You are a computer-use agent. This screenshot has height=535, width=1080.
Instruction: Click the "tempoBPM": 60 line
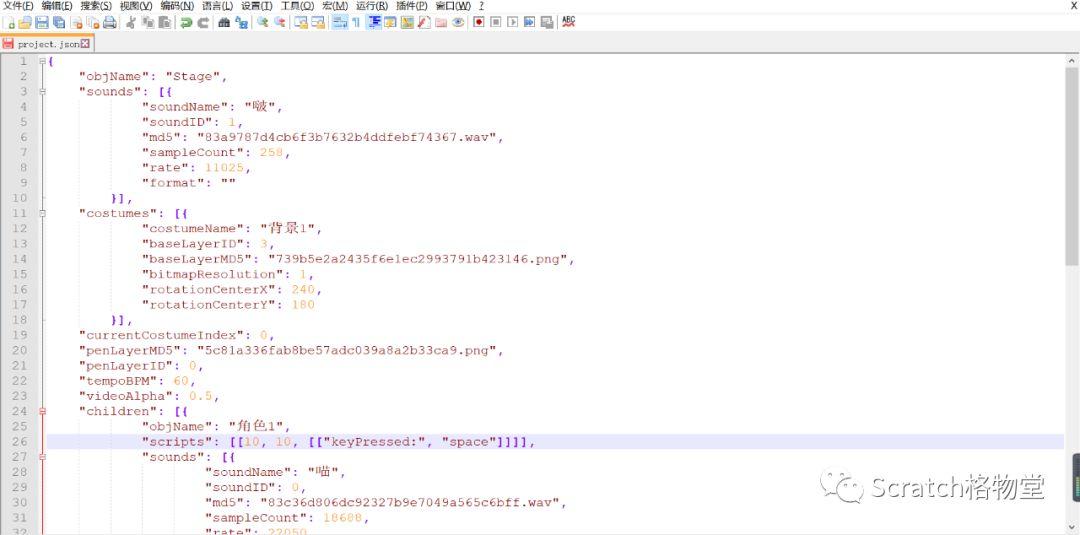tap(137, 381)
